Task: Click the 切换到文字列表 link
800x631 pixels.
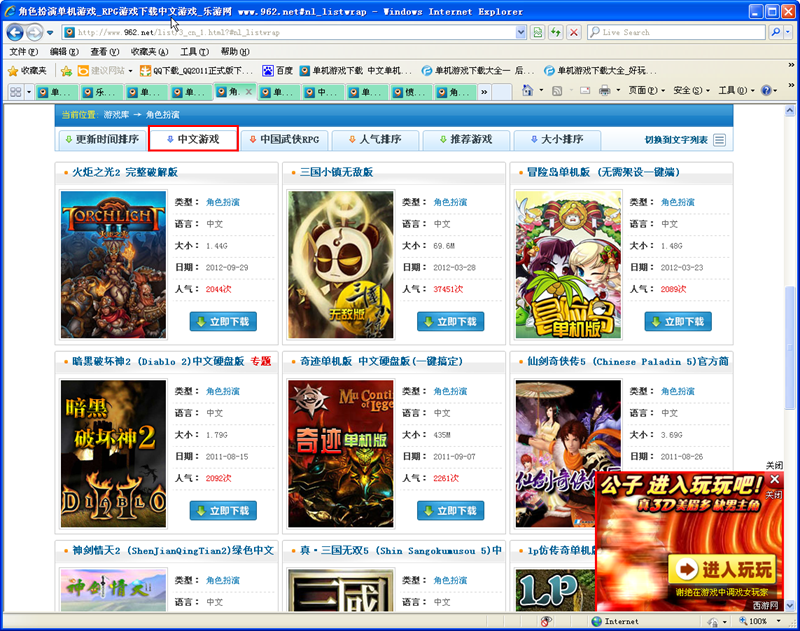Action: 676,140
